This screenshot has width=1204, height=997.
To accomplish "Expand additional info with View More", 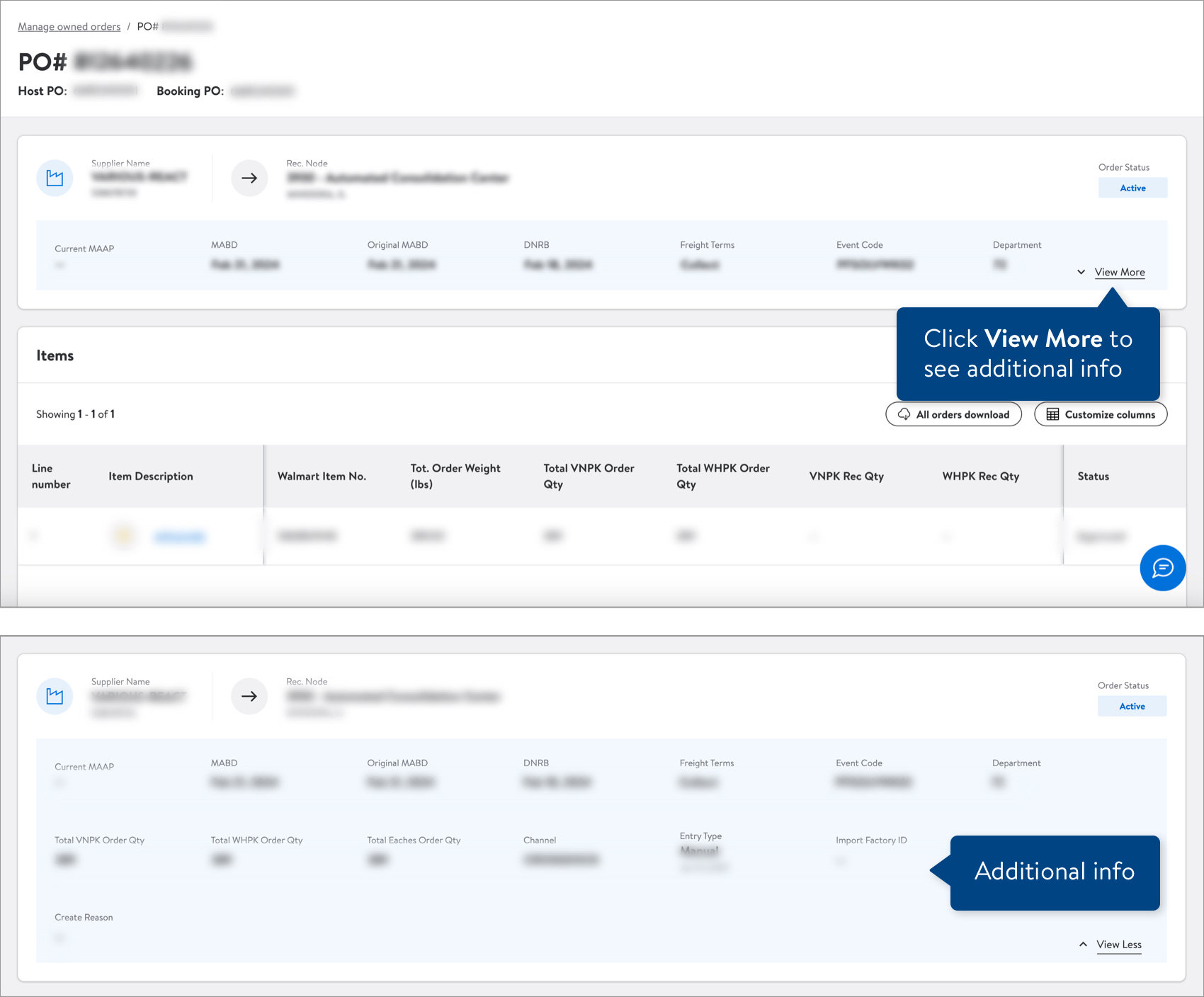I will 1120,272.
